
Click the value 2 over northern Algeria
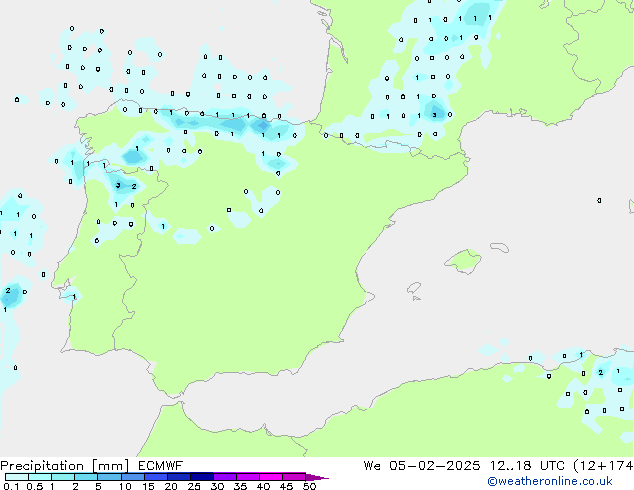tap(601, 373)
